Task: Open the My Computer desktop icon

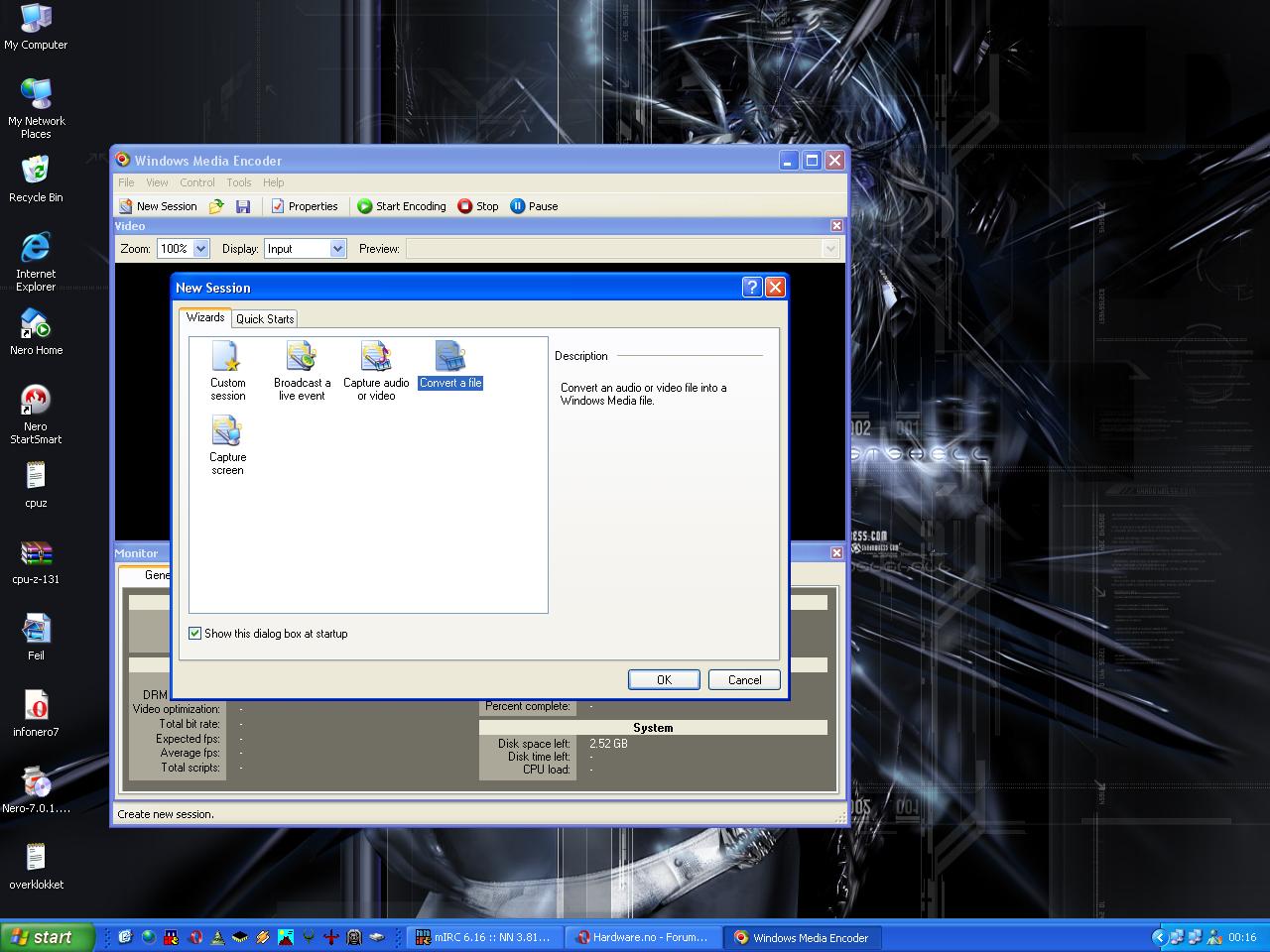Action: 36,27
